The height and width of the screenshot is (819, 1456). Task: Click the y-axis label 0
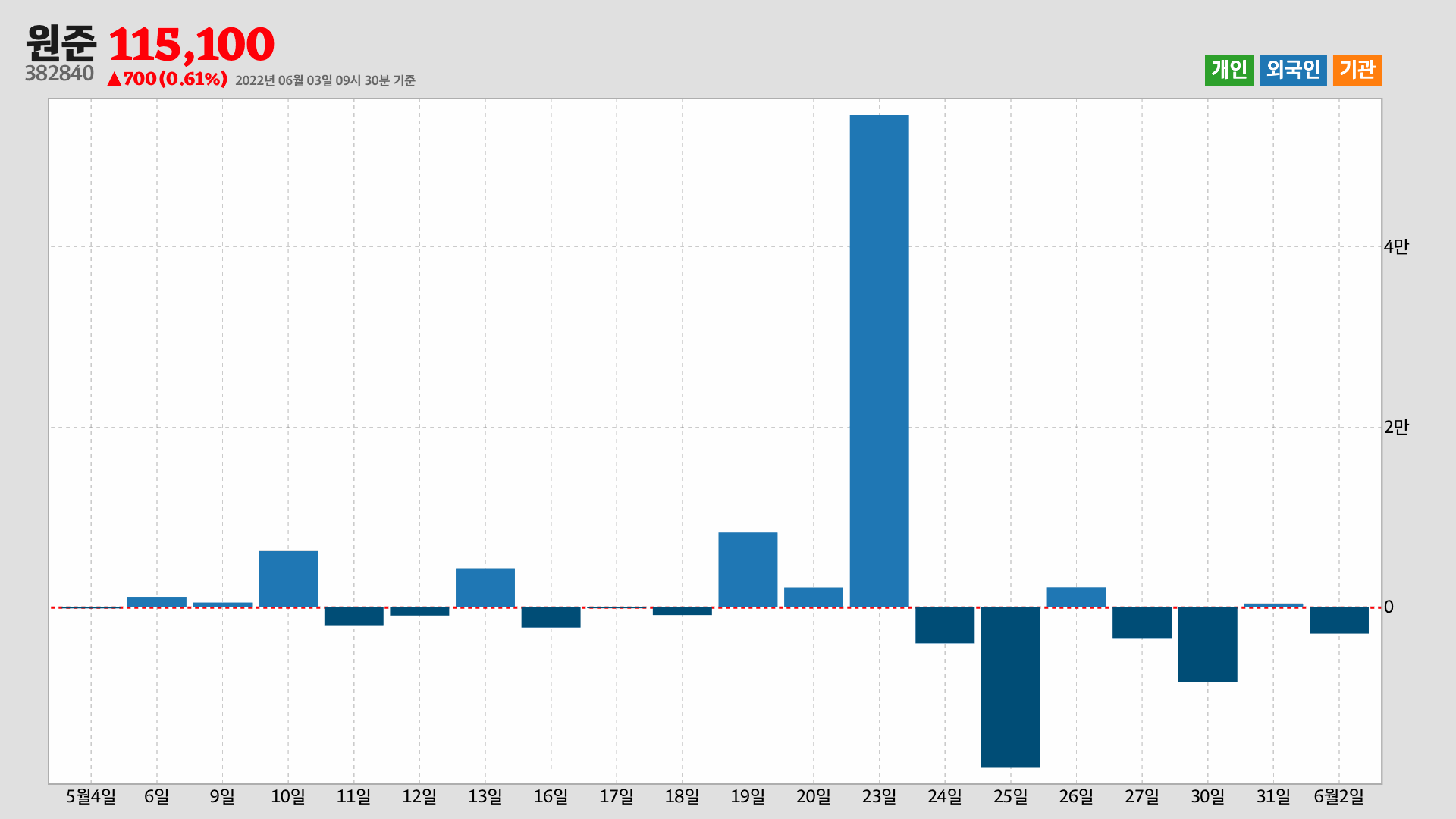pos(1389,607)
